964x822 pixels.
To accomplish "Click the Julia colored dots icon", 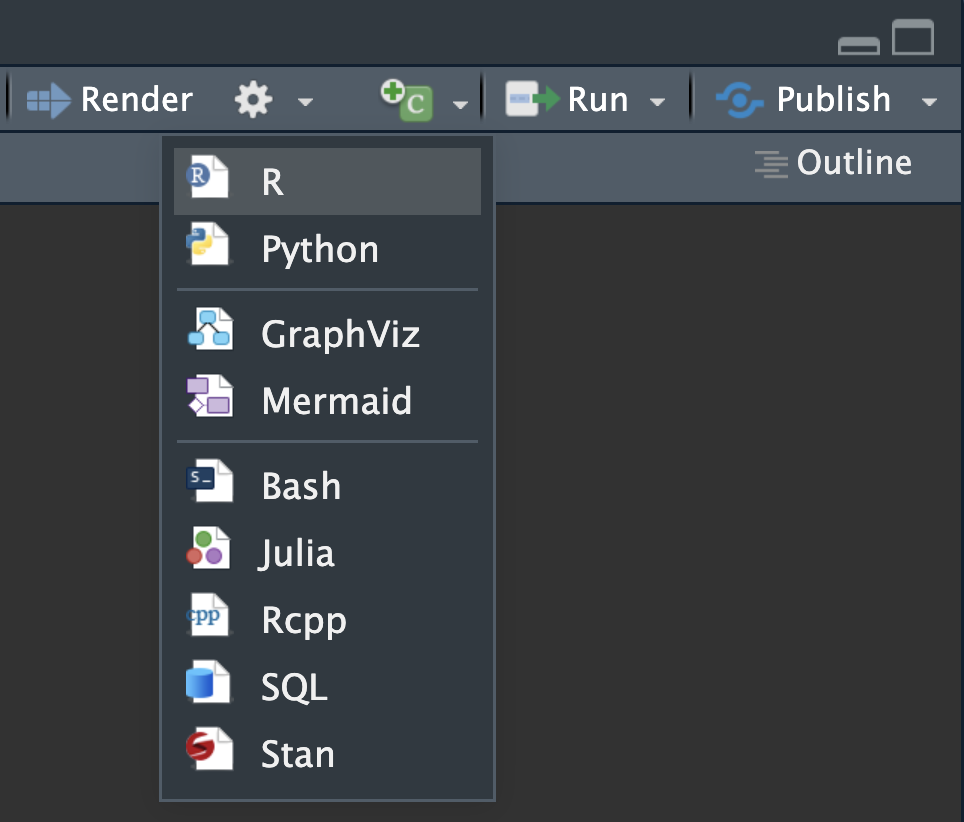I will [x=208, y=548].
